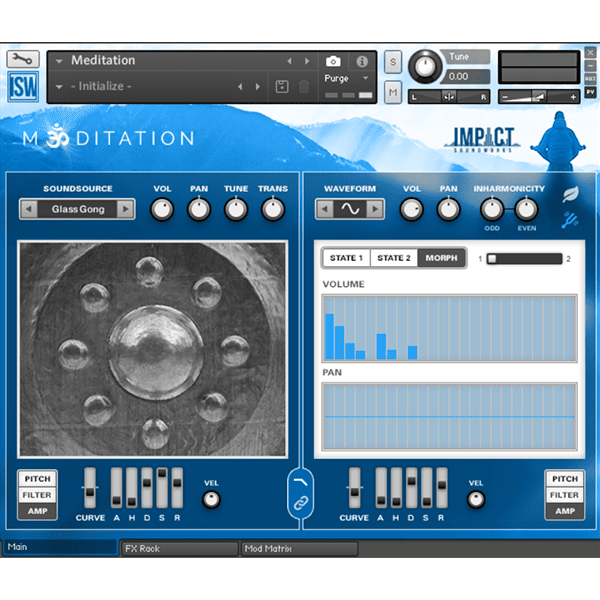Click the AUX button in Kontakt header

pos(590,78)
